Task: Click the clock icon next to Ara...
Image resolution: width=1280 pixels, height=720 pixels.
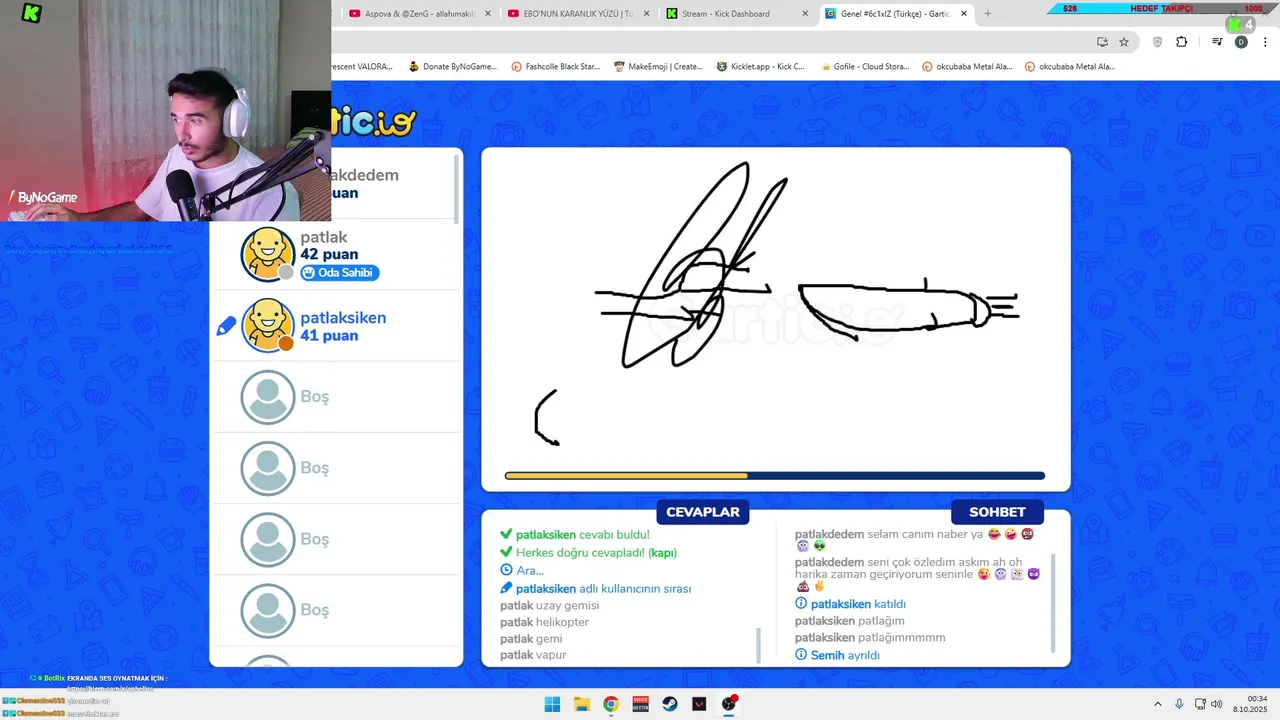Action: point(506,571)
